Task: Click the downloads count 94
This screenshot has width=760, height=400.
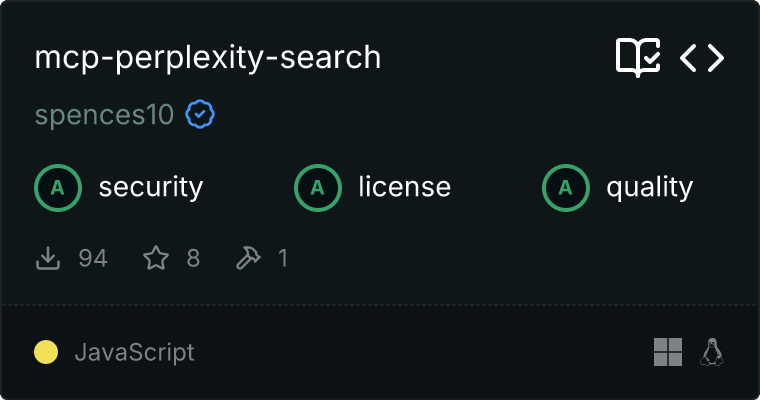Action: (93, 258)
